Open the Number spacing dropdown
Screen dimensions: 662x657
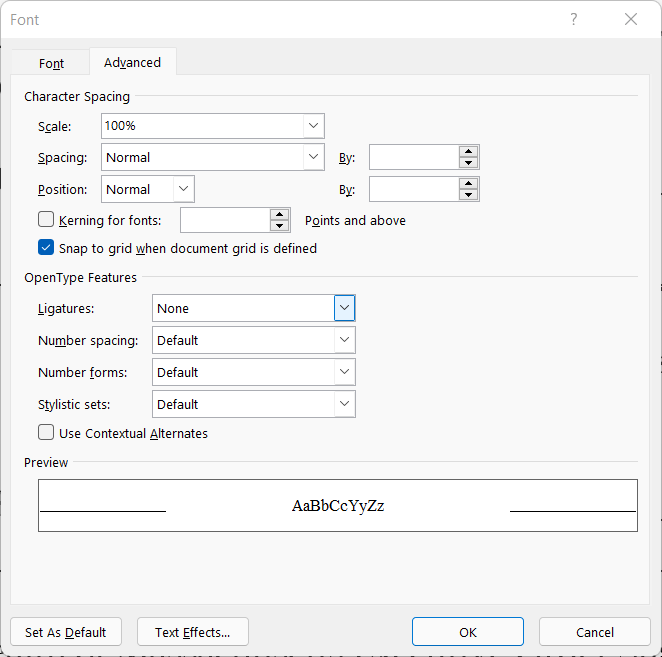(x=345, y=340)
